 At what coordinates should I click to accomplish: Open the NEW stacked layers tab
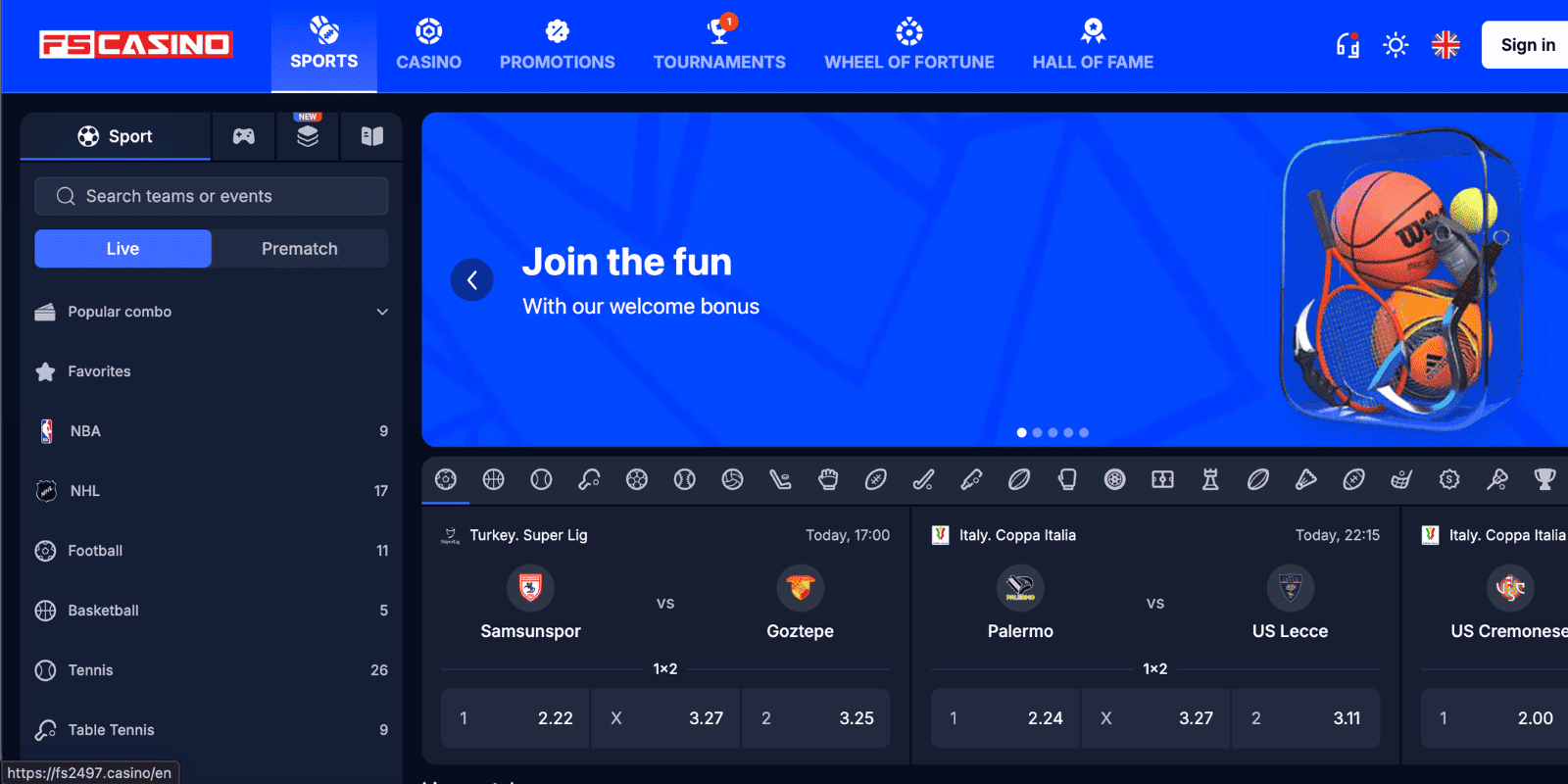308,136
